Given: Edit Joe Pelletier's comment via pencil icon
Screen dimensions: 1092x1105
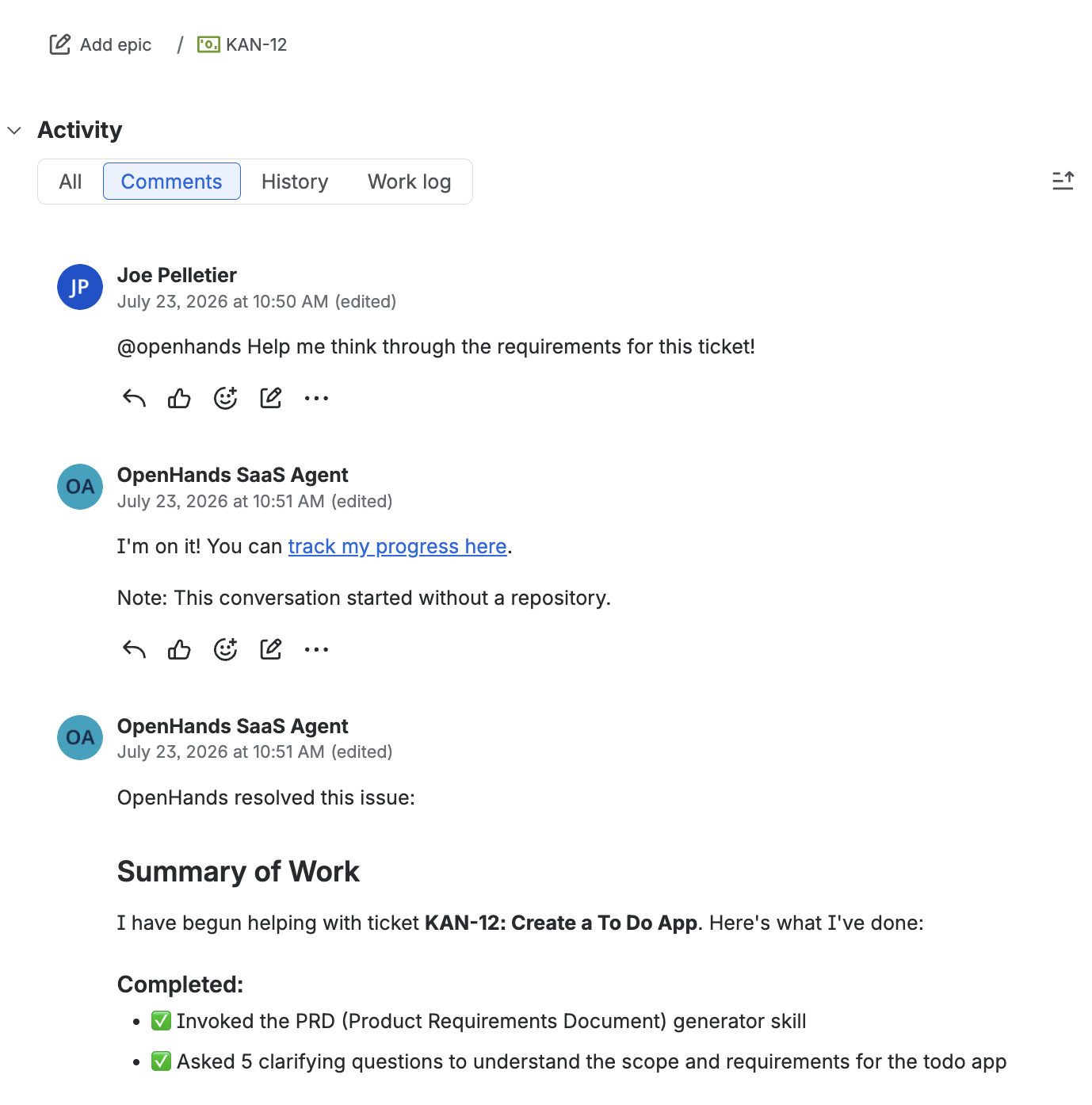Looking at the screenshot, I should (271, 398).
